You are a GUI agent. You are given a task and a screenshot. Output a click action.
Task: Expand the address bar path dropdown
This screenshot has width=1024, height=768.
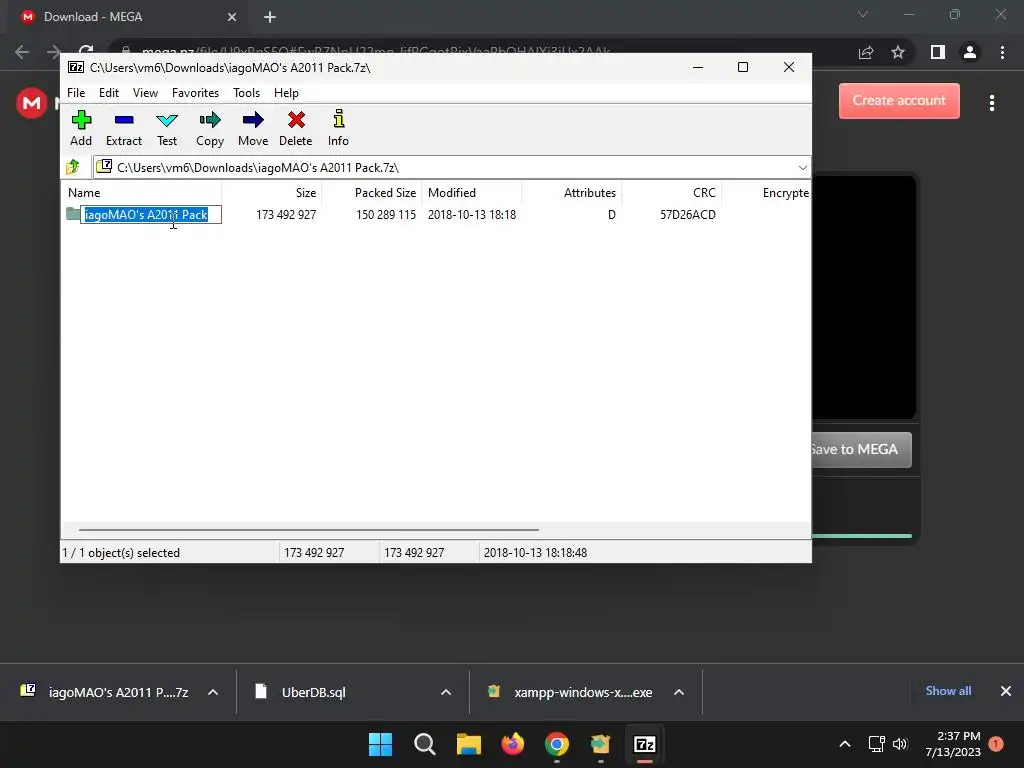(x=802, y=168)
